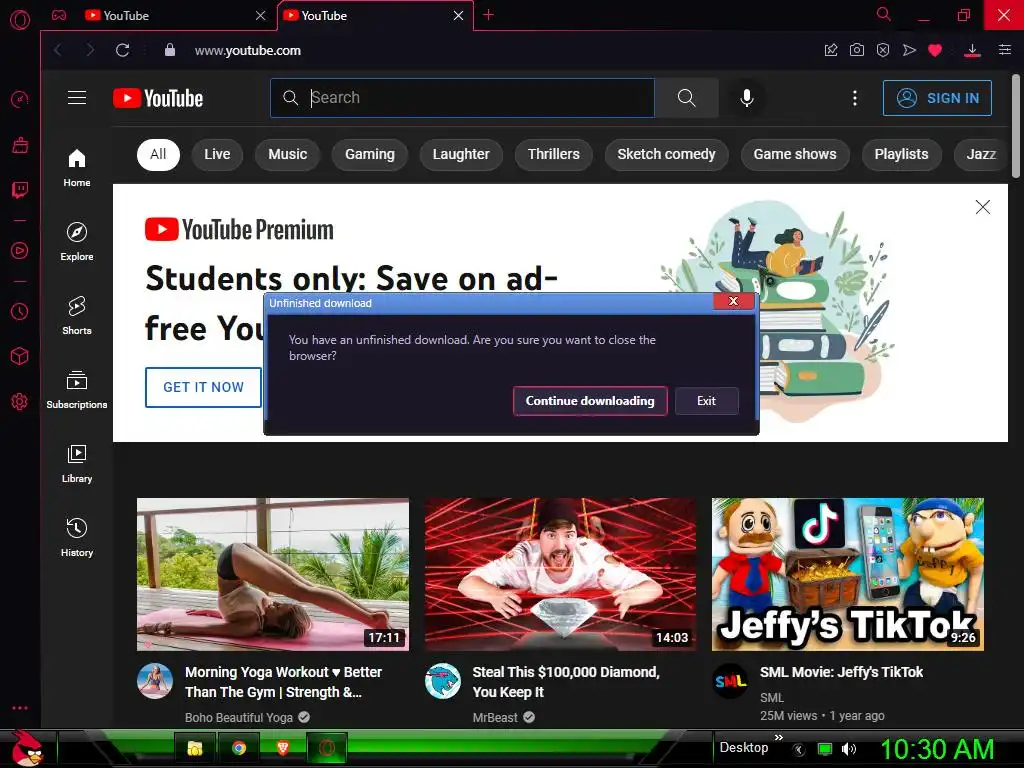Click the sidebar three-dots setup icon
Viewport: 1024px width, 768px height.
tap(20, 708)
